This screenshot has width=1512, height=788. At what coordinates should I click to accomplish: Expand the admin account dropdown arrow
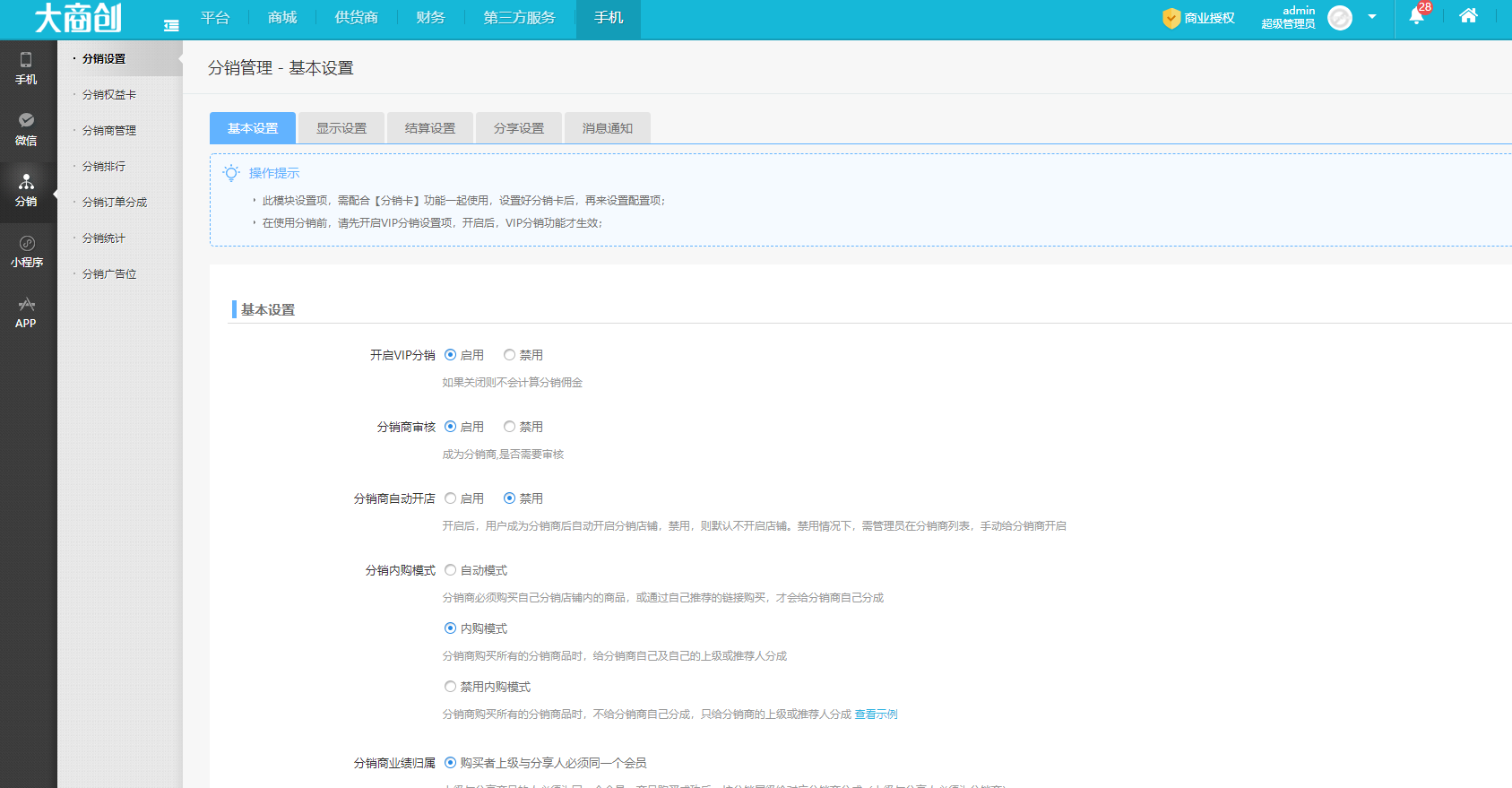click(1371, 16)
